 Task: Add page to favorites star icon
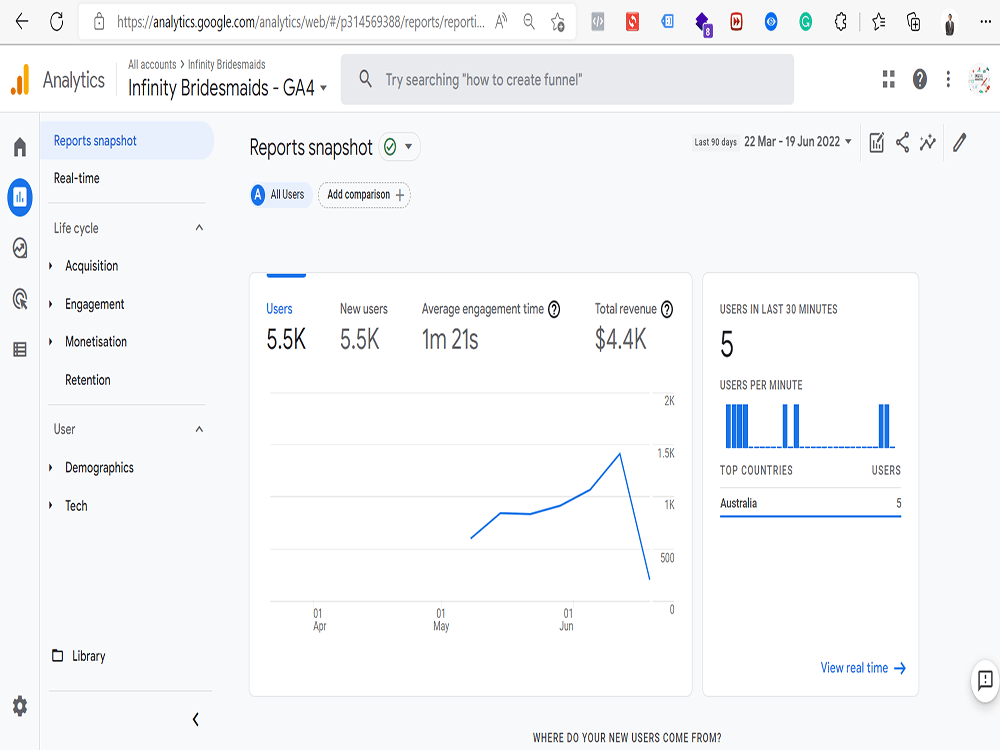[557, 22]
